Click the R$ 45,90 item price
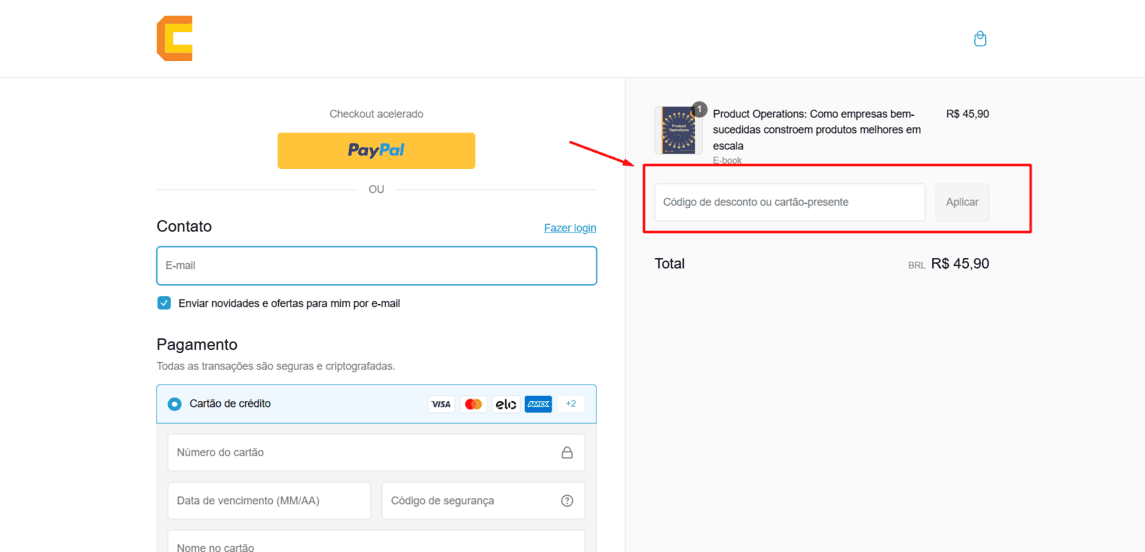This screenshot has height=552, width=1145. coord(968,114)
